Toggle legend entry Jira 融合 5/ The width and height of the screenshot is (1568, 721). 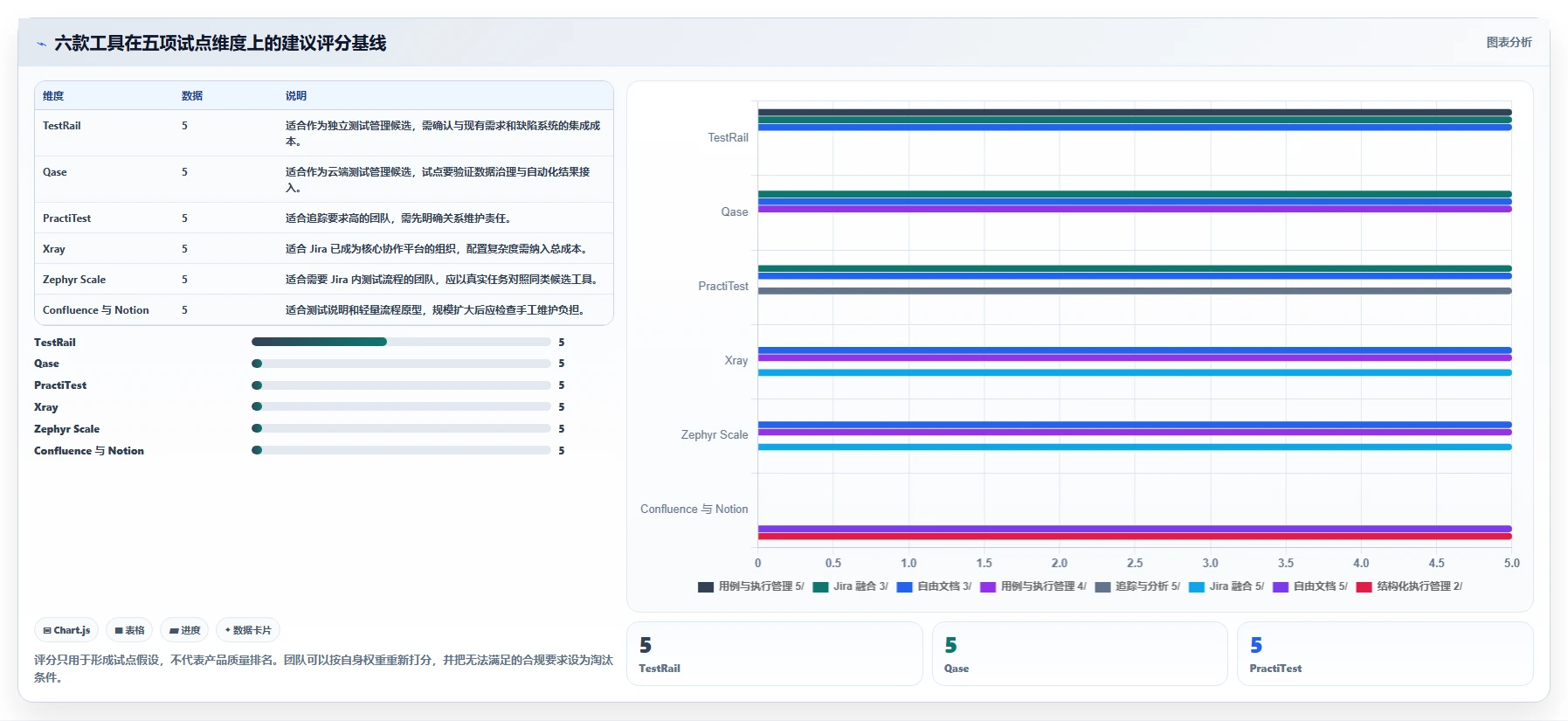coord(1226,586)
